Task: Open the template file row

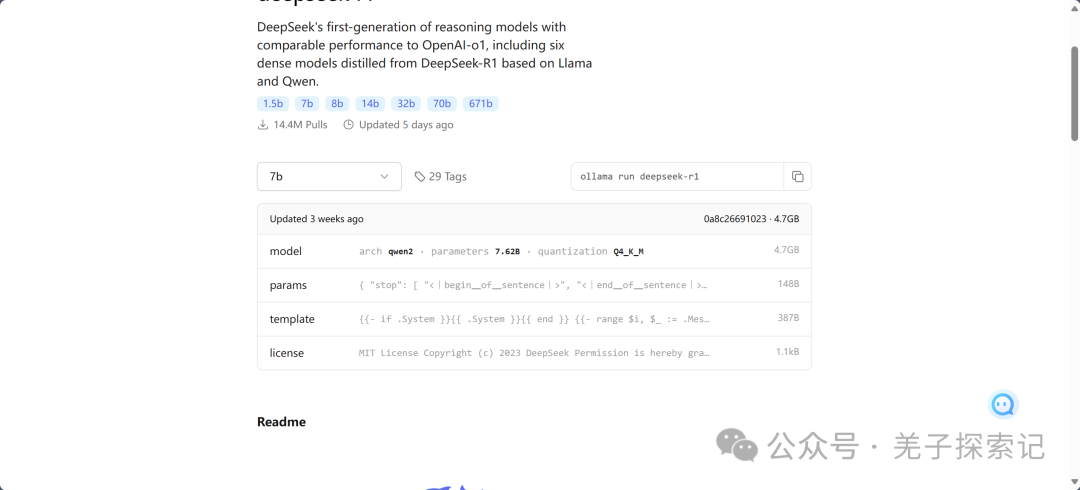Action: coord(534,319)
